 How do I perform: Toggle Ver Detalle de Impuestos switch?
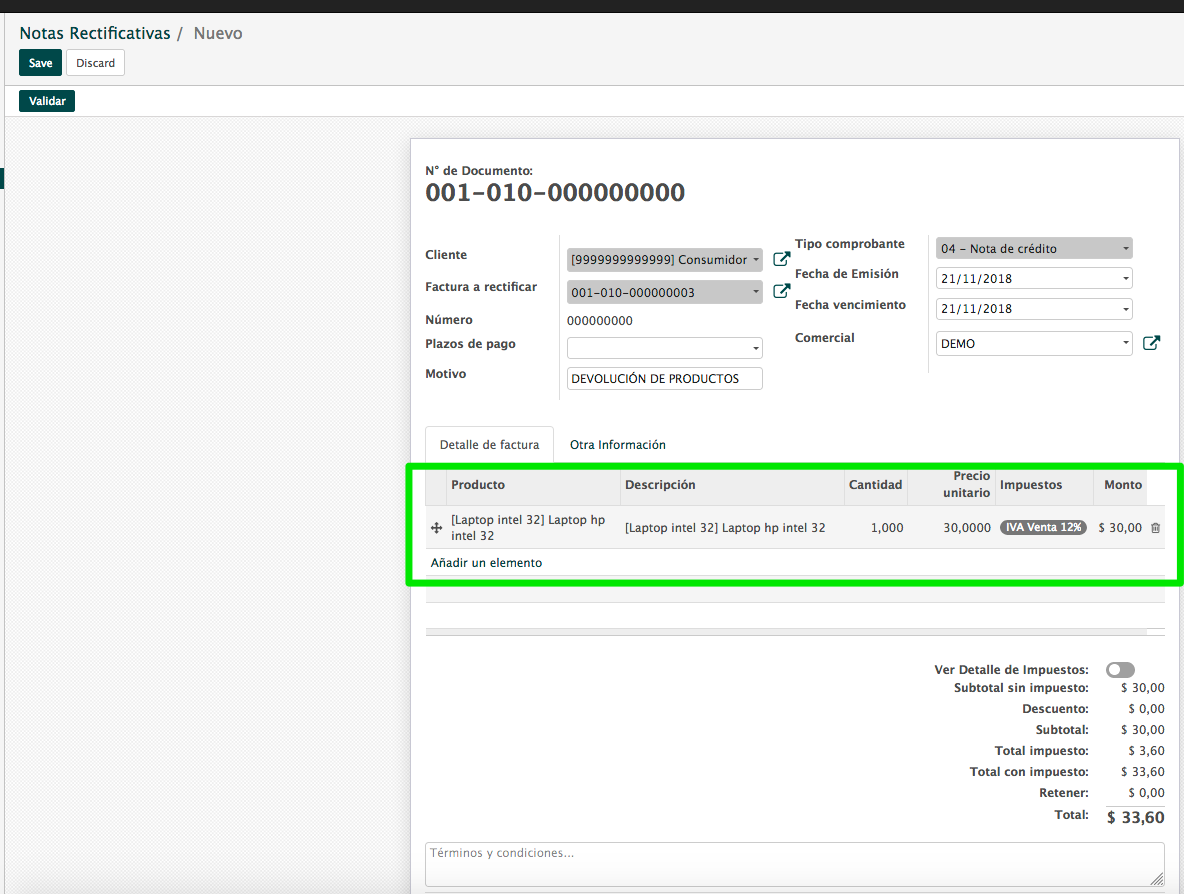click(x=1120, y=670)
